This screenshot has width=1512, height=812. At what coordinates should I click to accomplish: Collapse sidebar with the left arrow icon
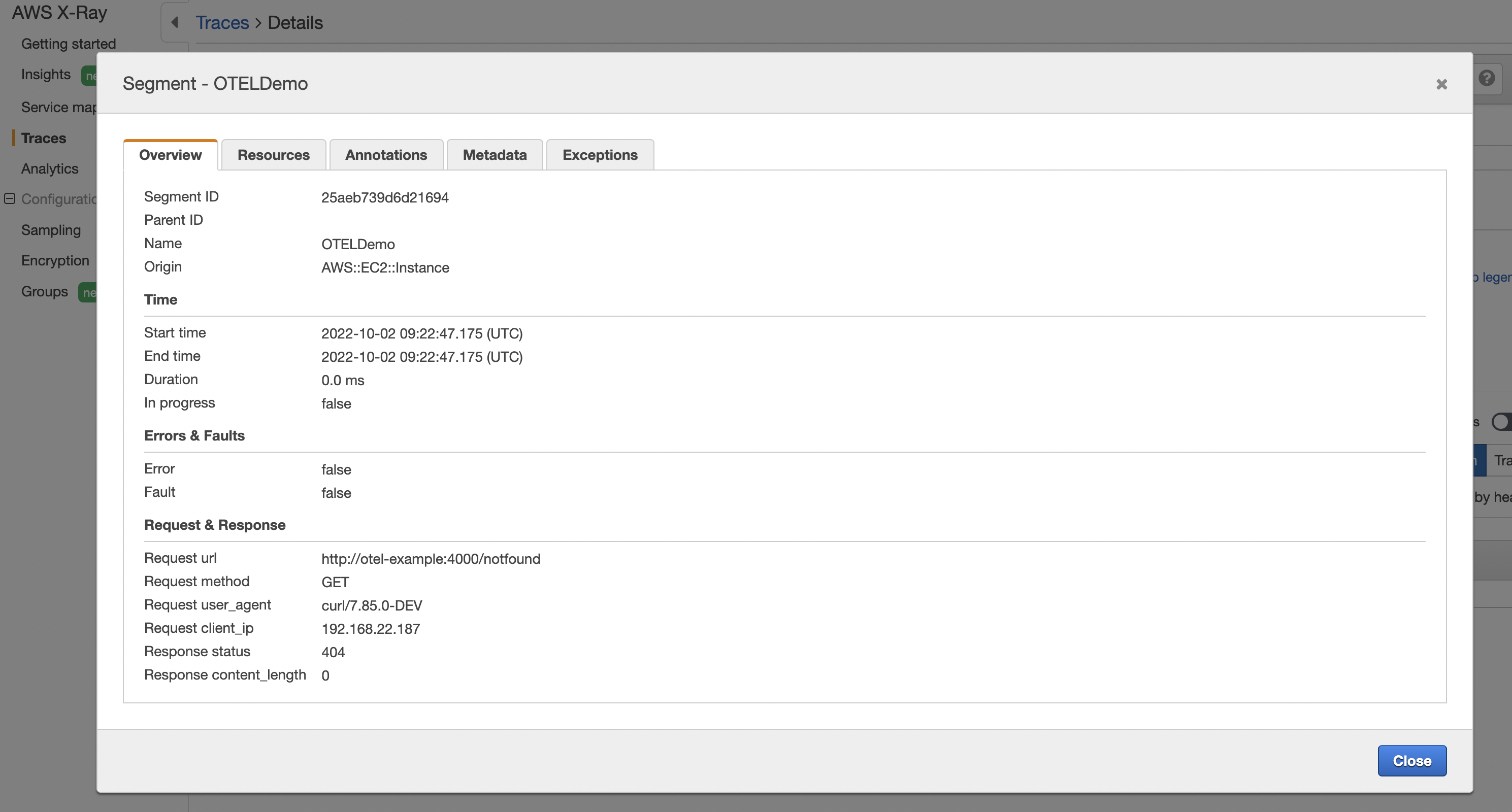click(x=174, y=22)
